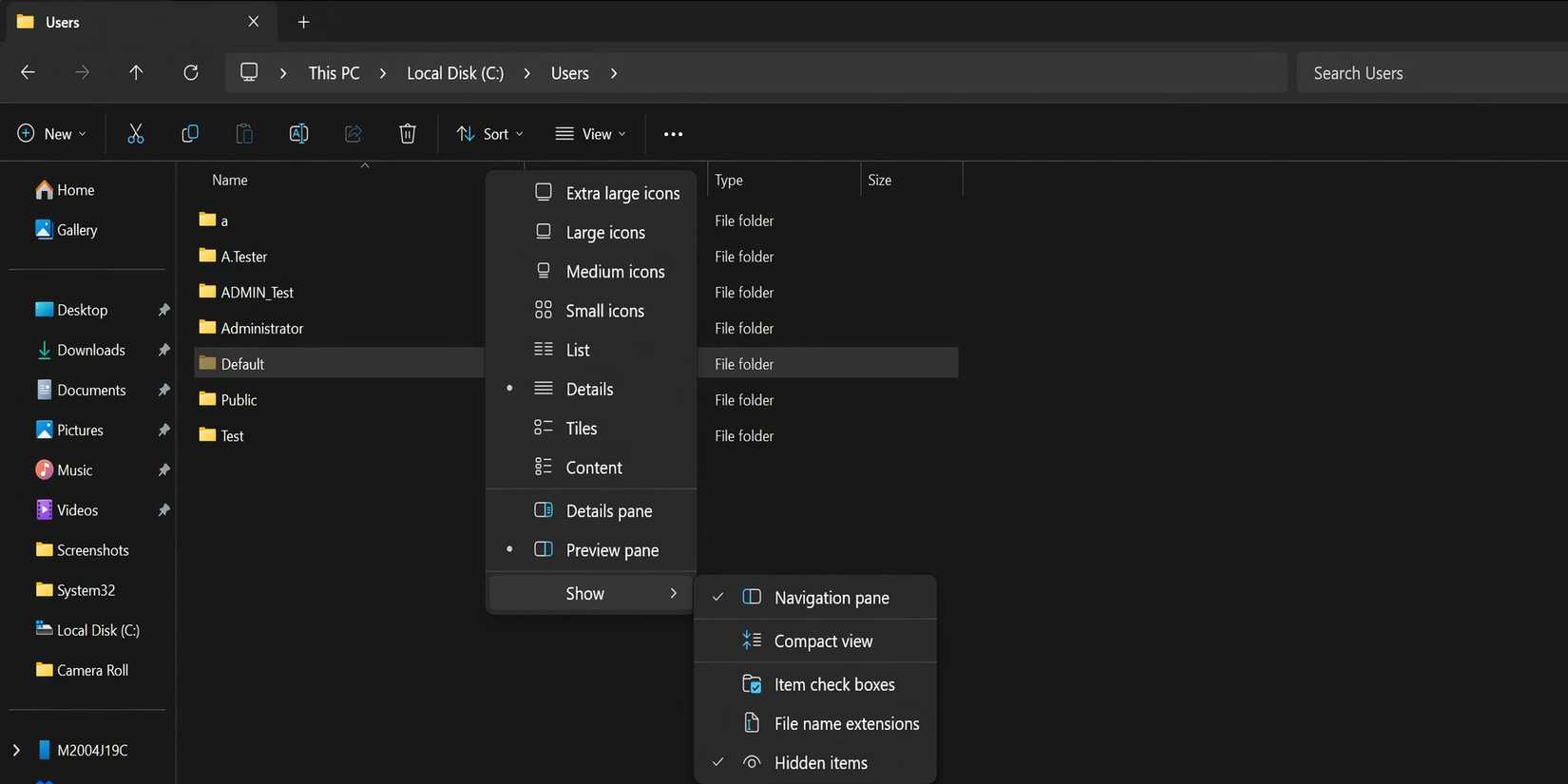Image resolution: width=1568 pixels, height=784 pixels.
Task: Click the Search Users input box
Action: [1430, 73]
